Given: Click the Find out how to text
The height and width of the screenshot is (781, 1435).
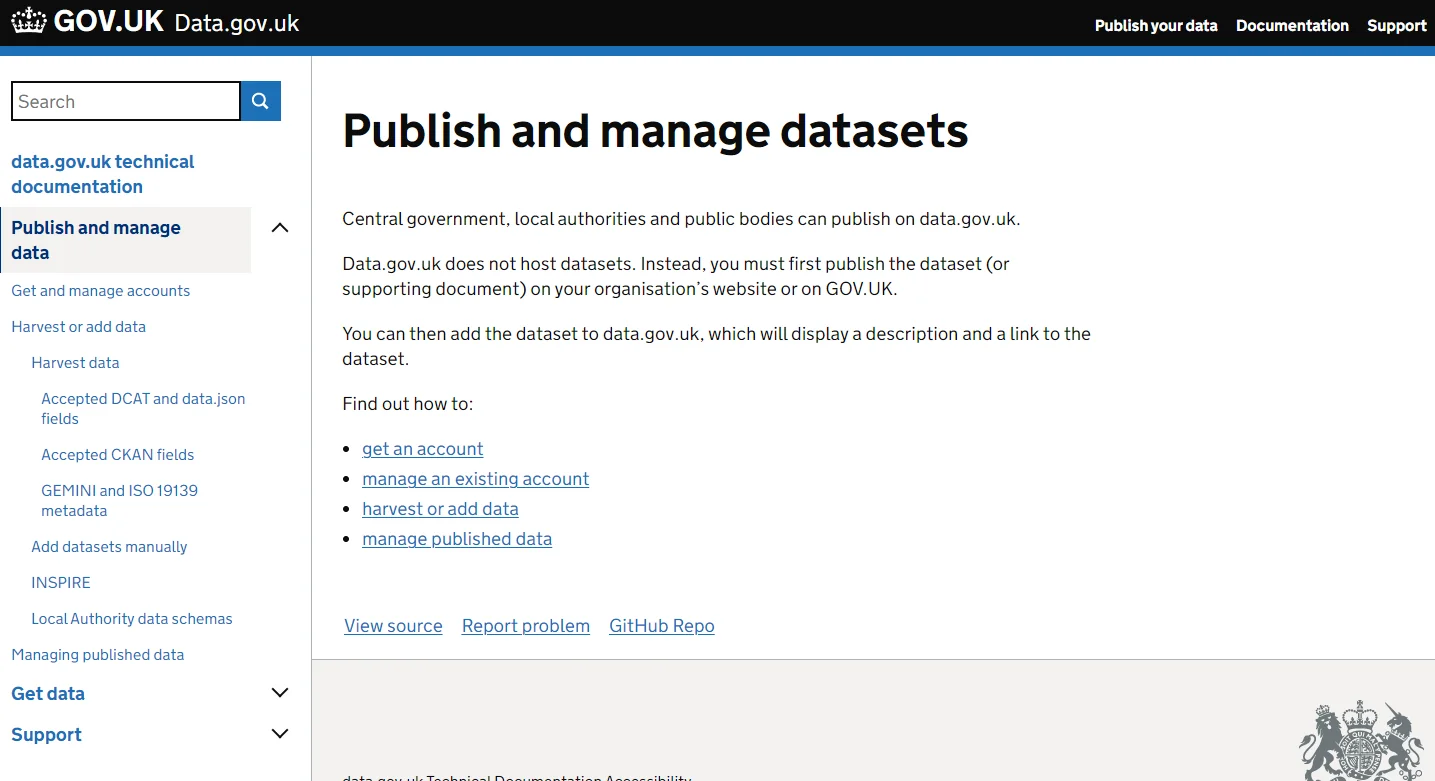Looking at the screenshot, I should point(407,404).
